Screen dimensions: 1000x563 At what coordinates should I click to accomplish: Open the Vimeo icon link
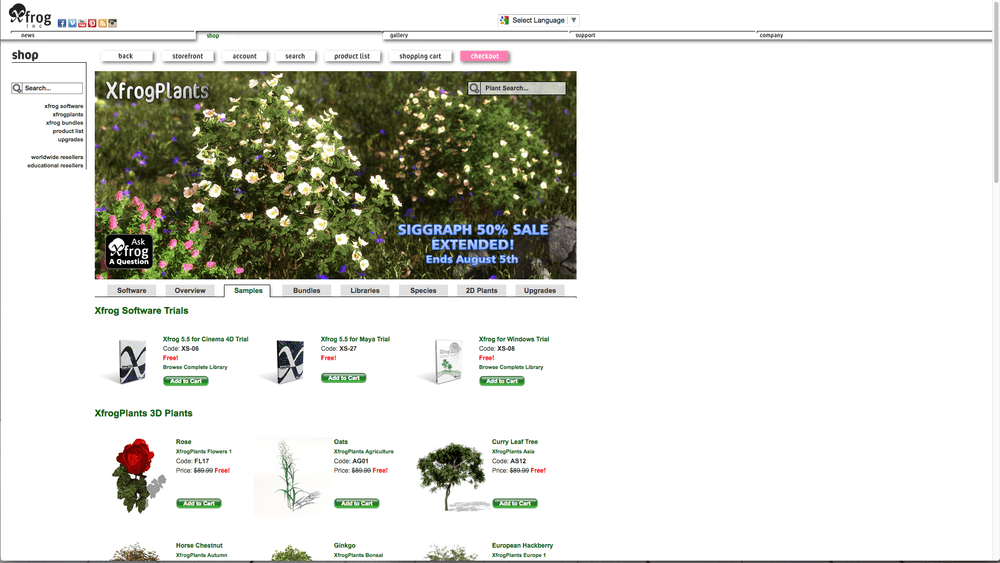click(x=72, y=23)
